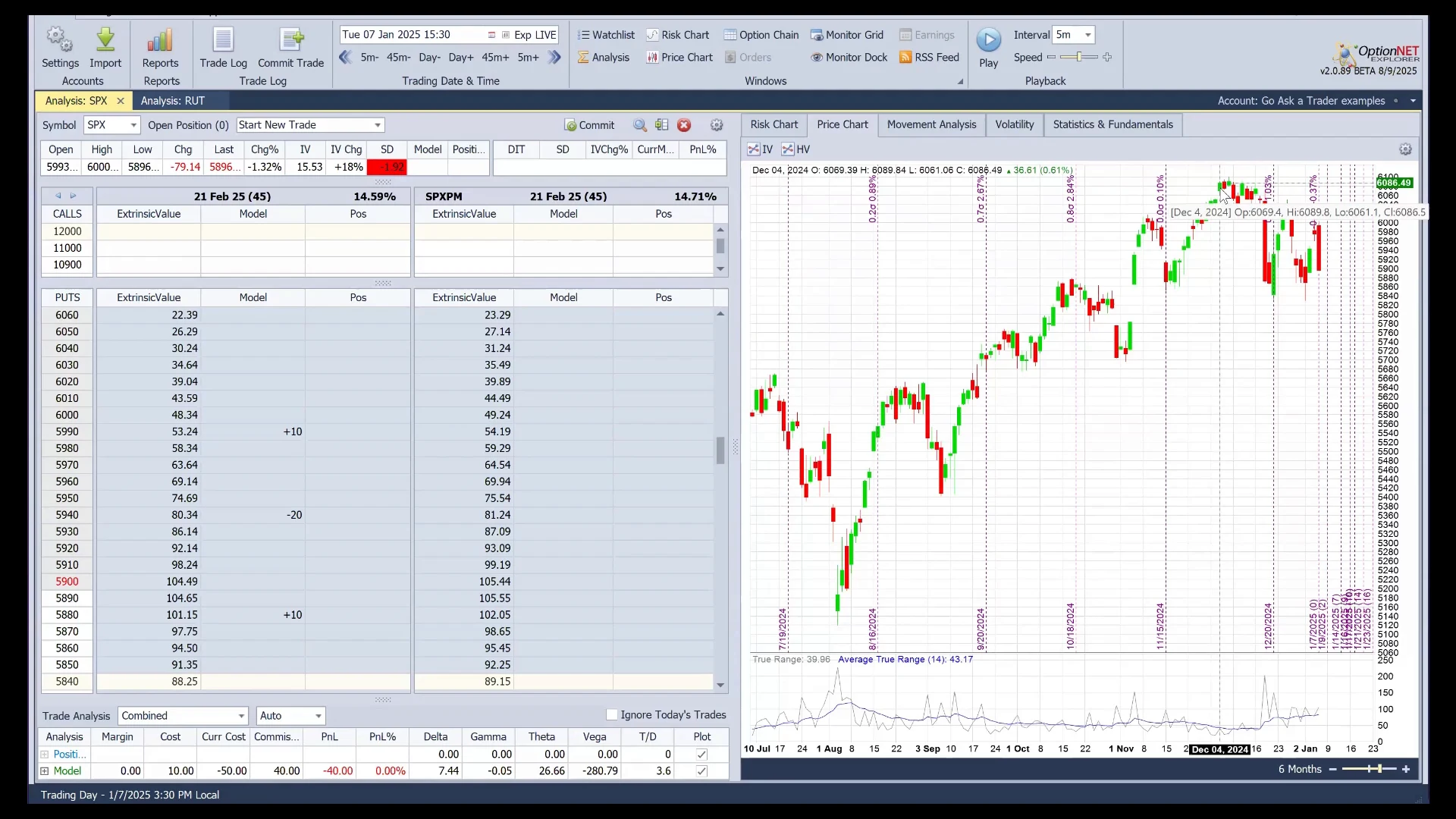Increase playback speed with the plus icon
Image resolution: width=1456 pixels, height=819 pixels.
pyautogui.click(x=1107, y=57)
